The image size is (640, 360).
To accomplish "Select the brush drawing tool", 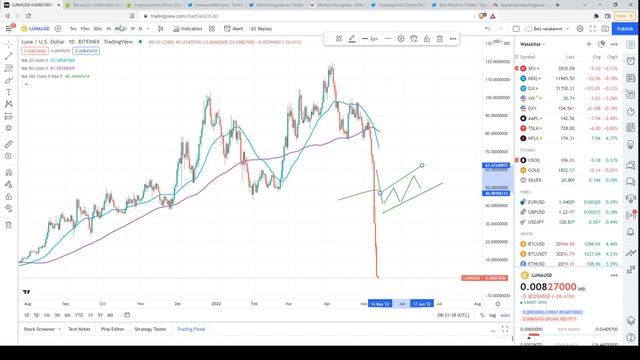I will pos(9,80).
